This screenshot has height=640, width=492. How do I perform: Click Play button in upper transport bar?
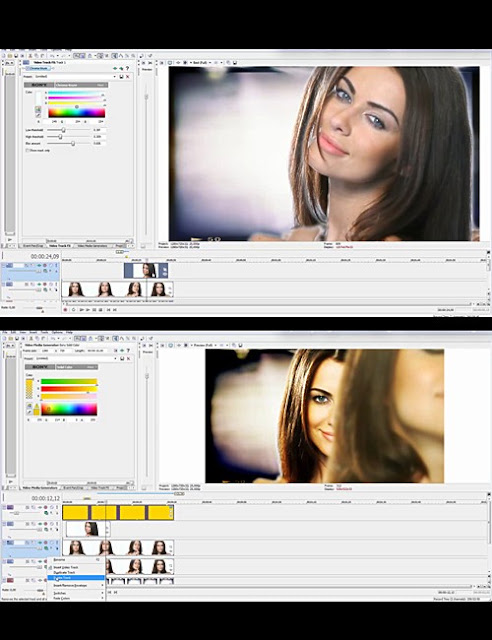[88, 310]
